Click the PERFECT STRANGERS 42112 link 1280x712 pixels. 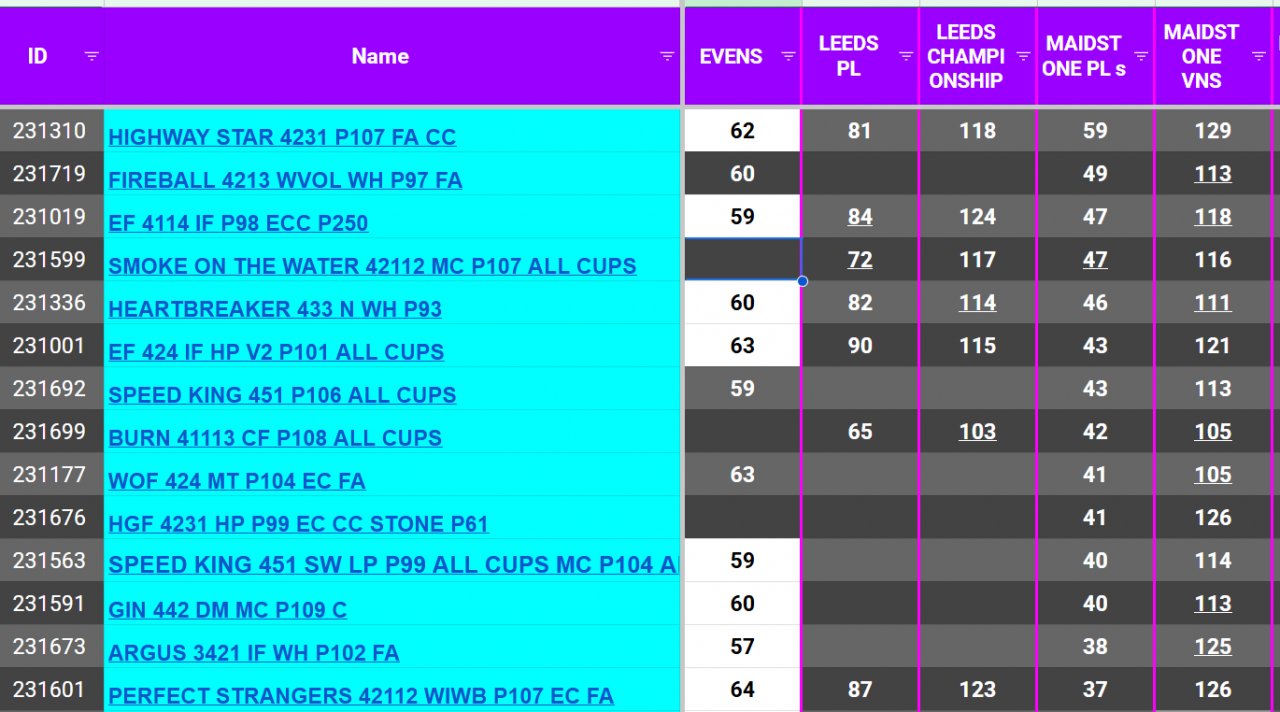point(361,696)
